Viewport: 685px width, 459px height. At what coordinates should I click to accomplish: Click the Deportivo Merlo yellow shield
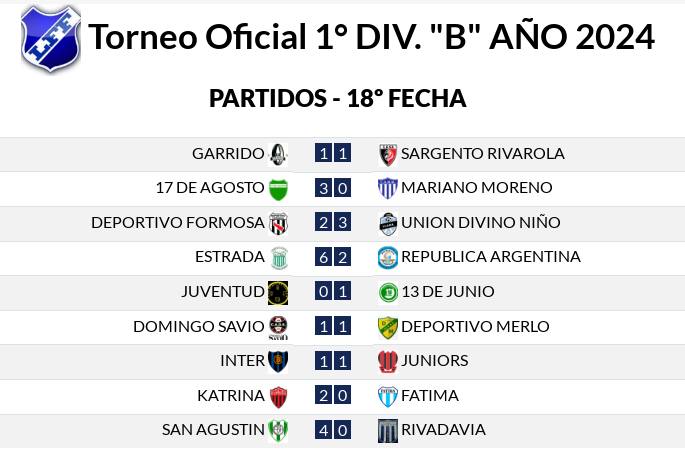387,328
